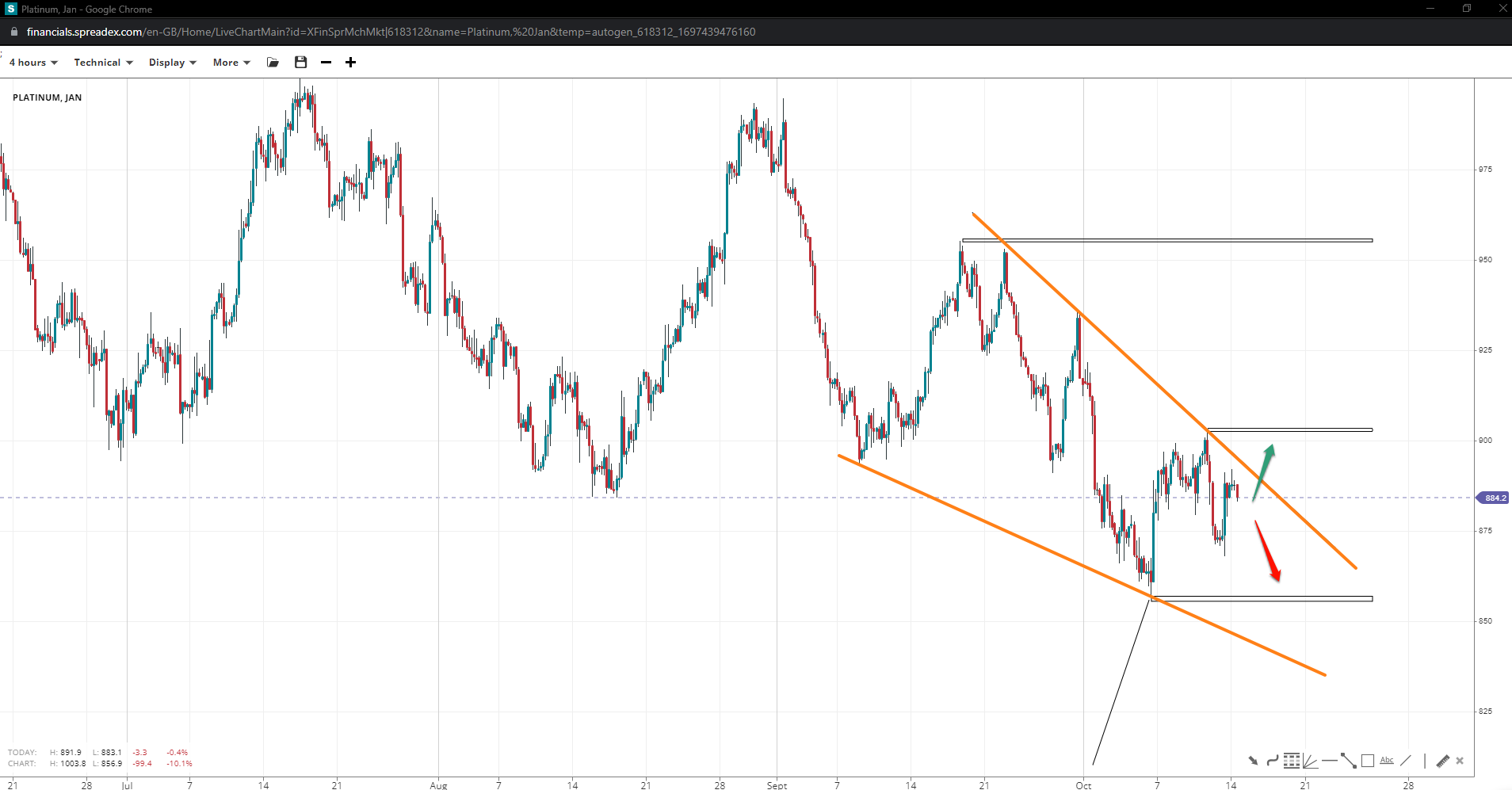
Task: Select the arrow drawing tool
Action: (x=1253, y=761)
